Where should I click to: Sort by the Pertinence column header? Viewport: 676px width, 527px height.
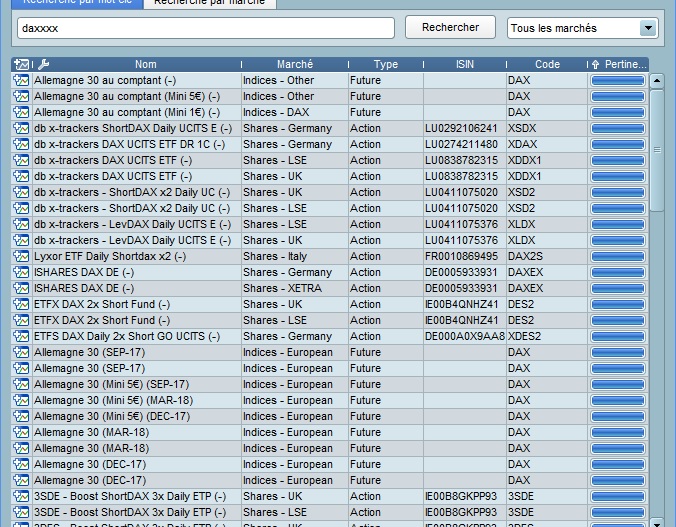click(x=619, y=64)
